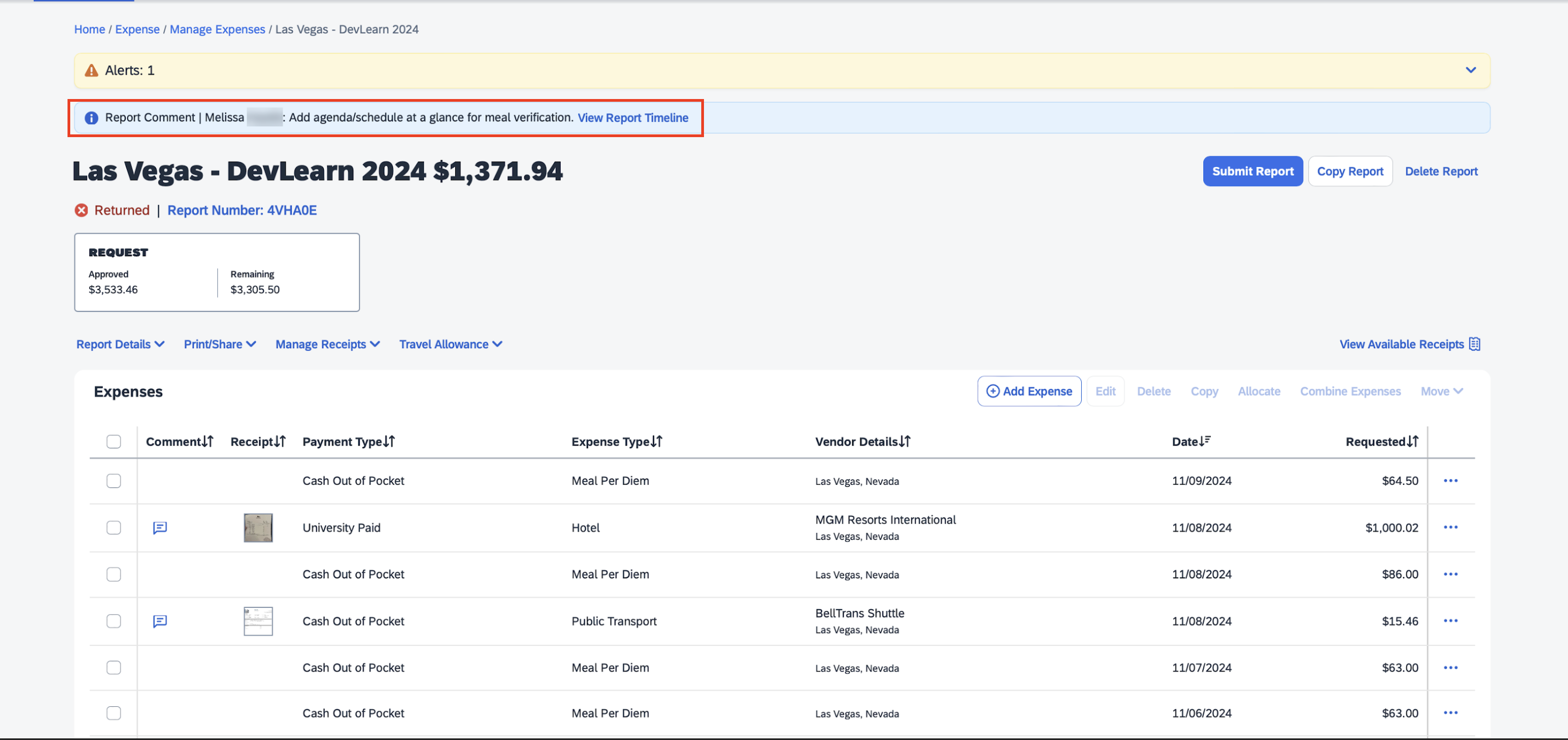The height and width of the screenshot is (740, 1568).
Task: Open the Report Details dropdown
Action: pyautogui.click(x=120, y=344)
